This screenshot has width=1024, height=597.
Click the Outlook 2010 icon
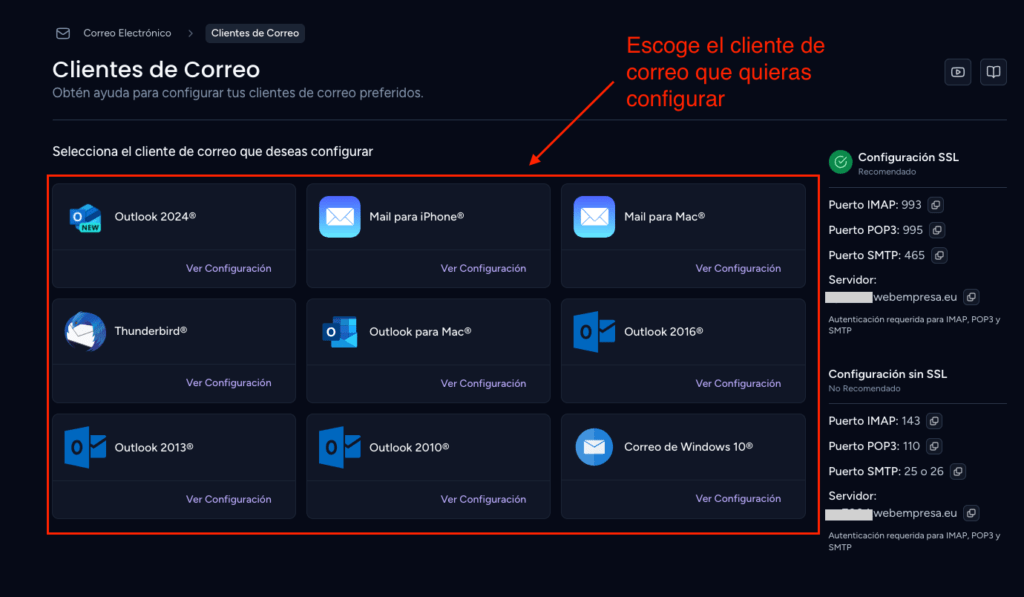coord(340,447)
